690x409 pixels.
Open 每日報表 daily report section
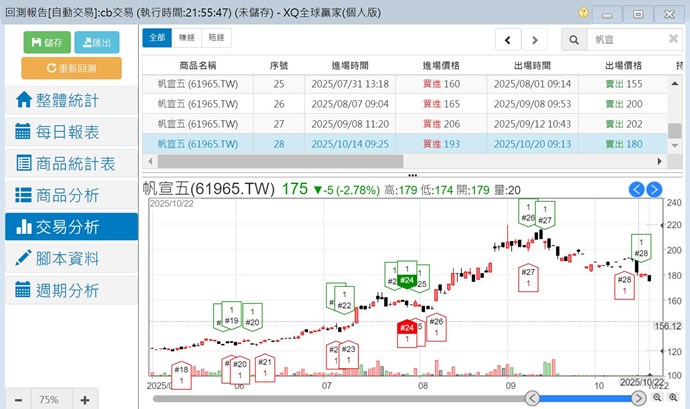pyautogui.click(x=71, y=132)
